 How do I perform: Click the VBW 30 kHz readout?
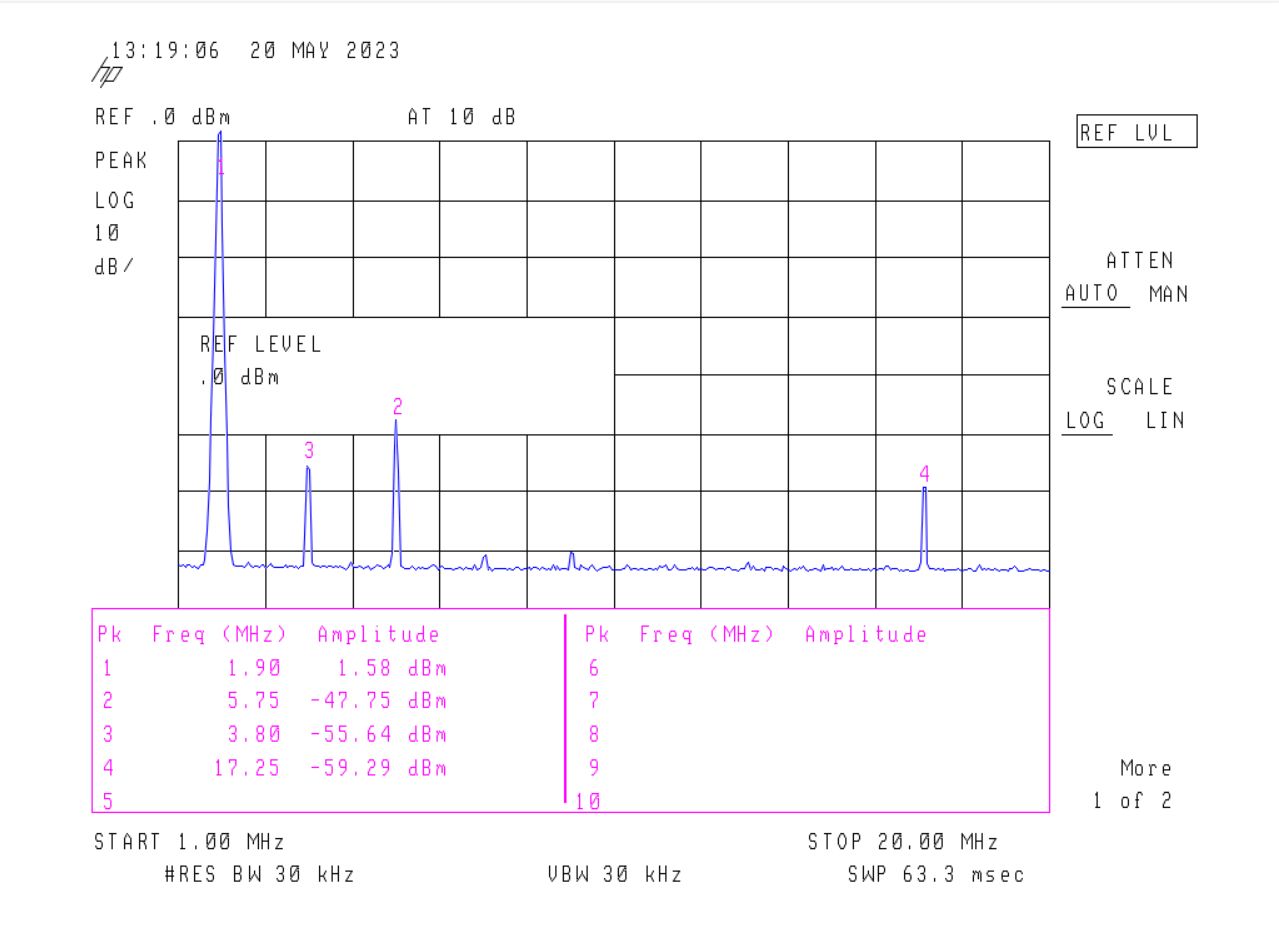pos(614,875)
